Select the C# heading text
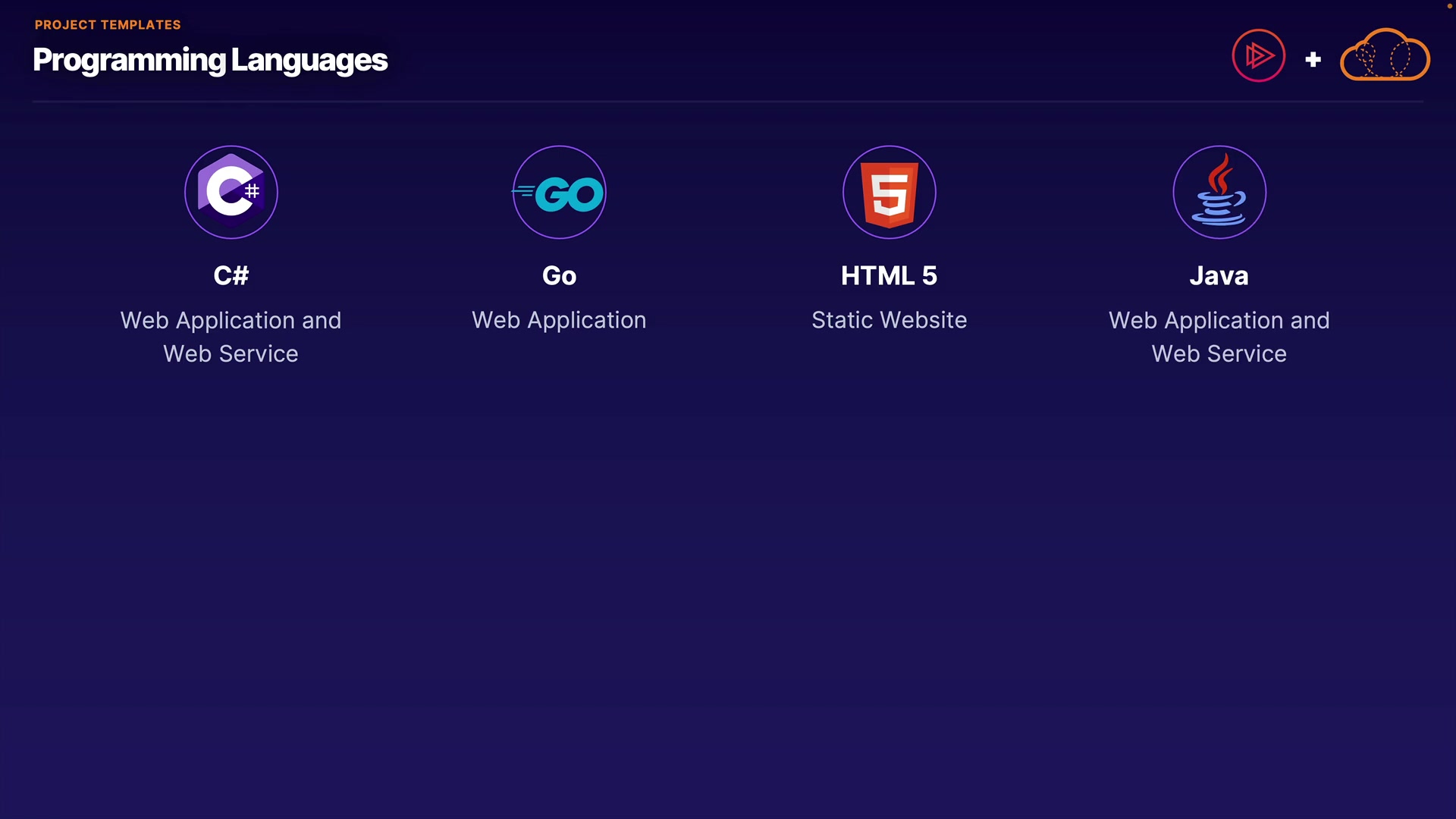The image size is (1456, 819). (231, 275)
